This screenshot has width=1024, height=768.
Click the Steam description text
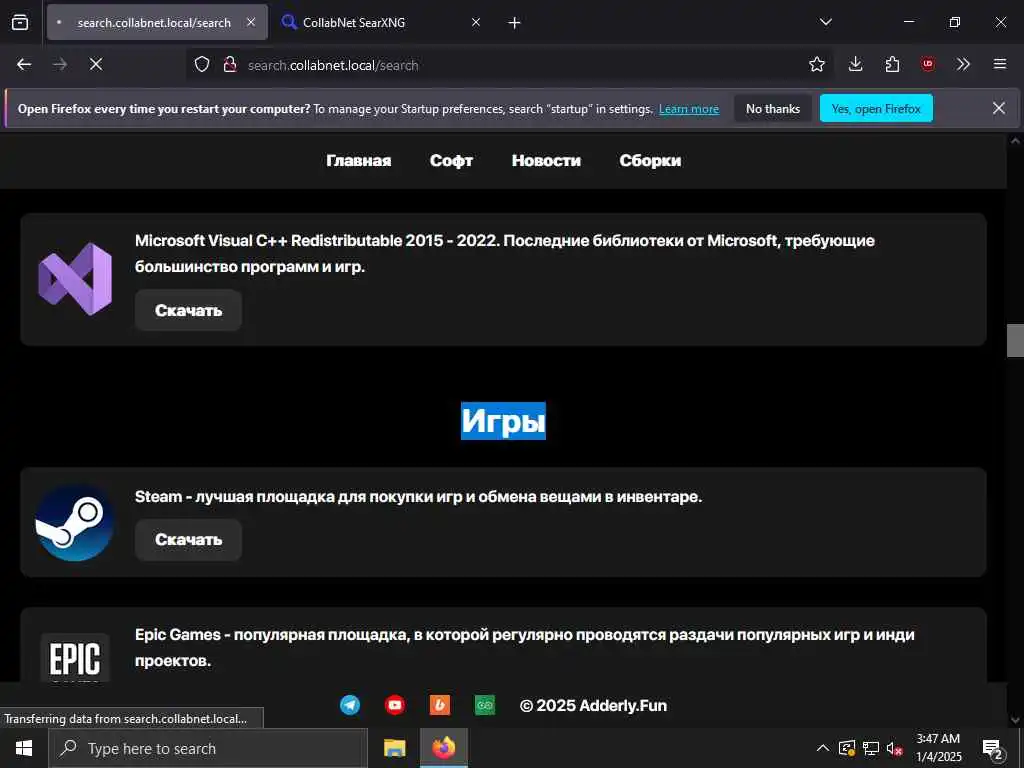click(419, 496)
